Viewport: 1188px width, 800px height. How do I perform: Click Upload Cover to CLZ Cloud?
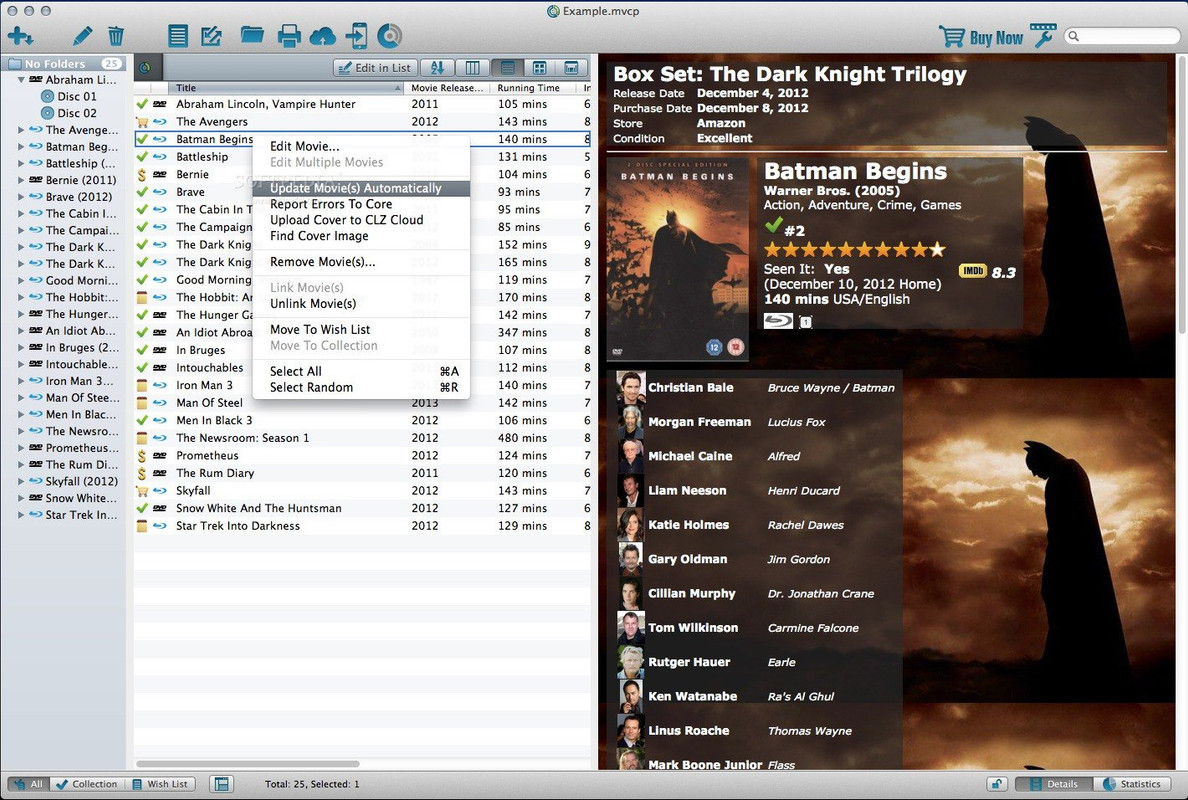coord(361,220)
